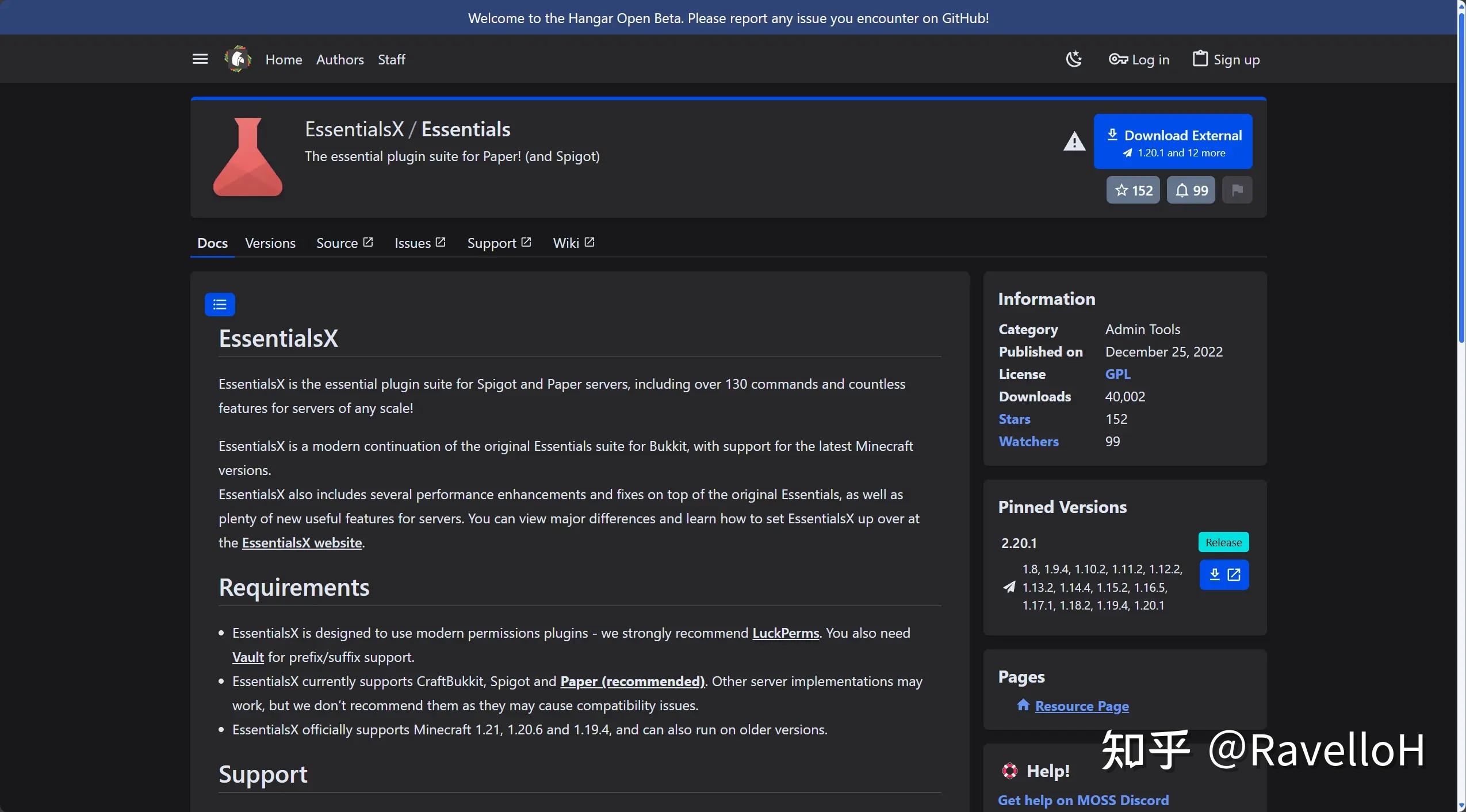
Task: Switch to the Versions tab
Action: click(x=270, y=243)
